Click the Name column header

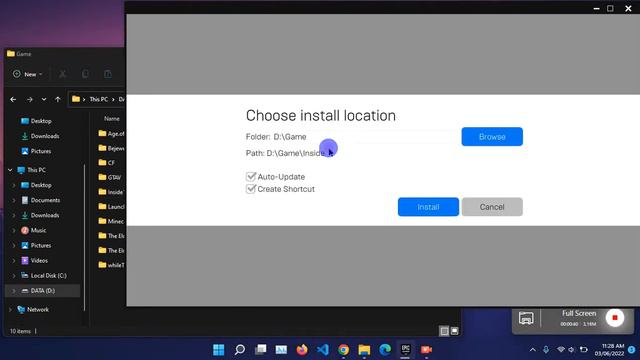pos(111,118)
